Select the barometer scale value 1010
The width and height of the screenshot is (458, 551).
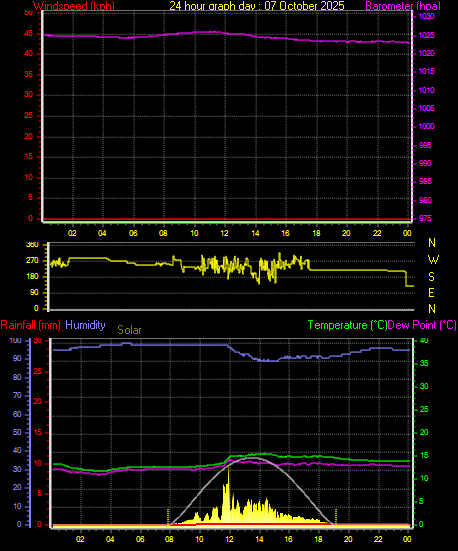(426, 90)
